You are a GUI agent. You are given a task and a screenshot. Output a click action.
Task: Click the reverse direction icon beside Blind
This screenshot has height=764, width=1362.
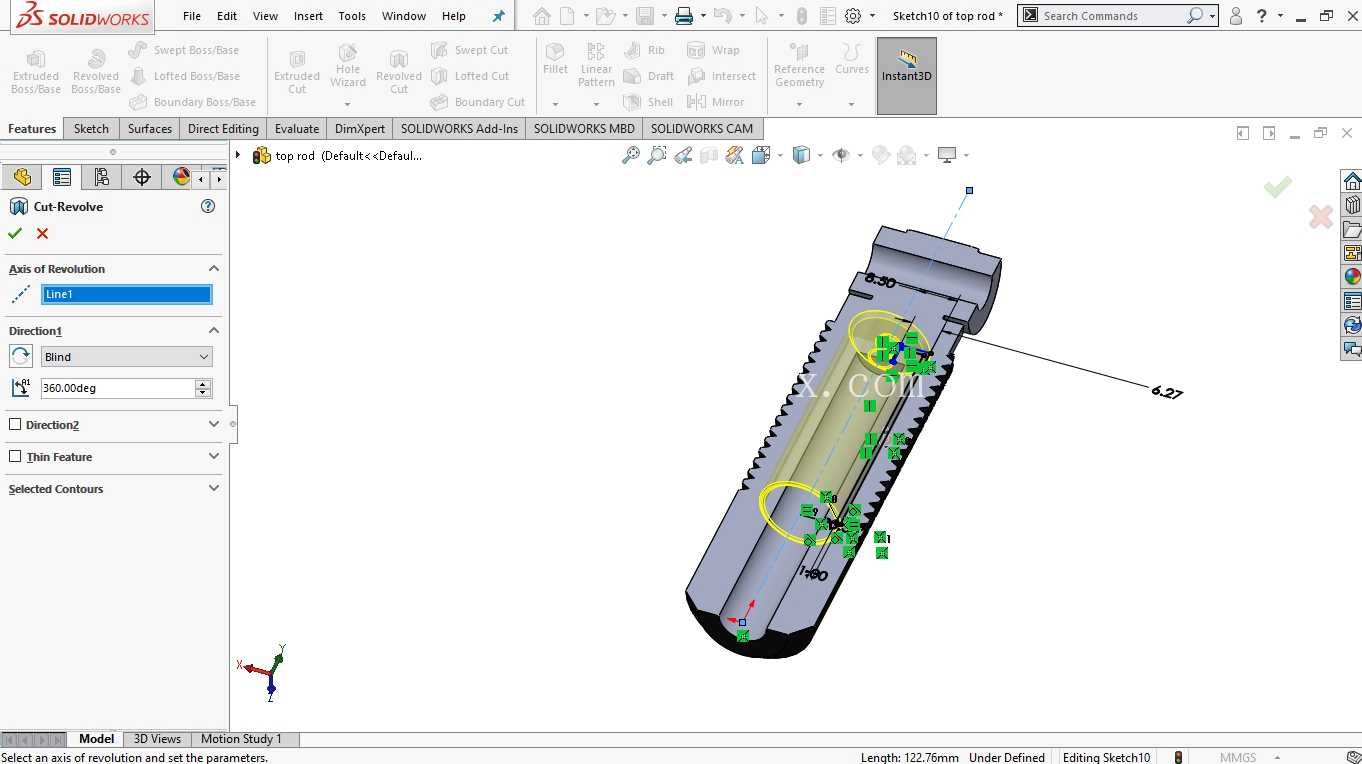tap(20, 356)
